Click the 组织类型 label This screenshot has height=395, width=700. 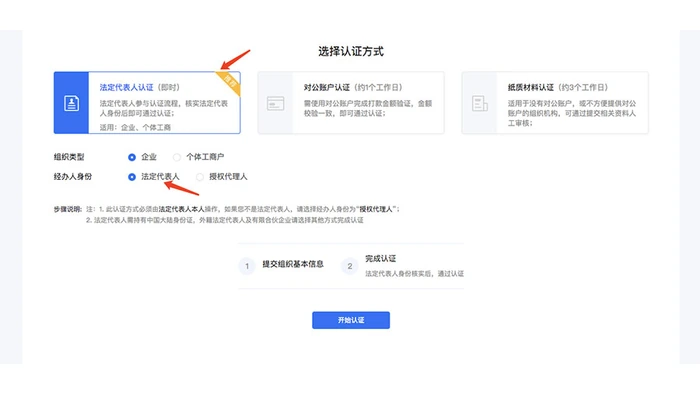click(69, 157)
